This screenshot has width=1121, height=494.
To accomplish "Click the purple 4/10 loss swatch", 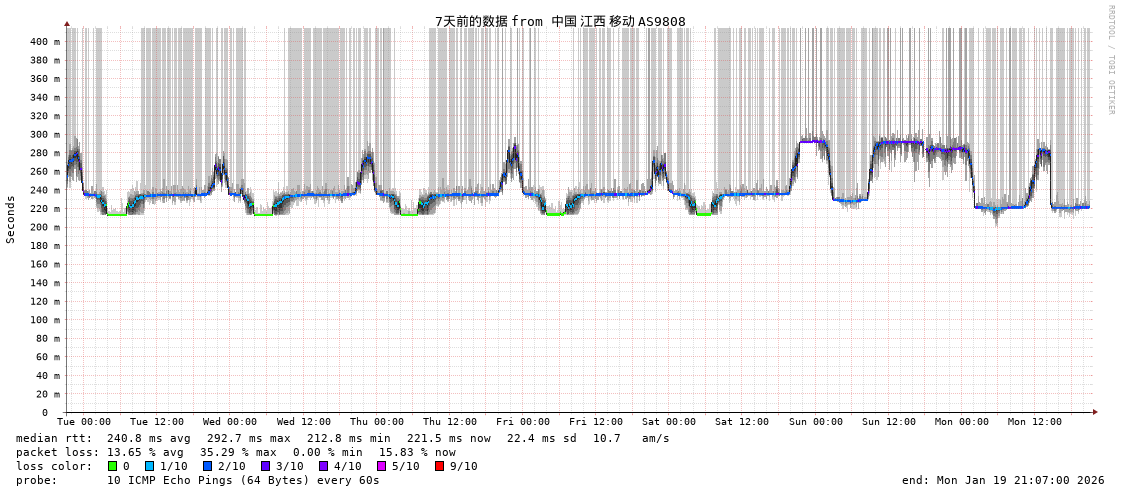I will [x=323, y=466].
